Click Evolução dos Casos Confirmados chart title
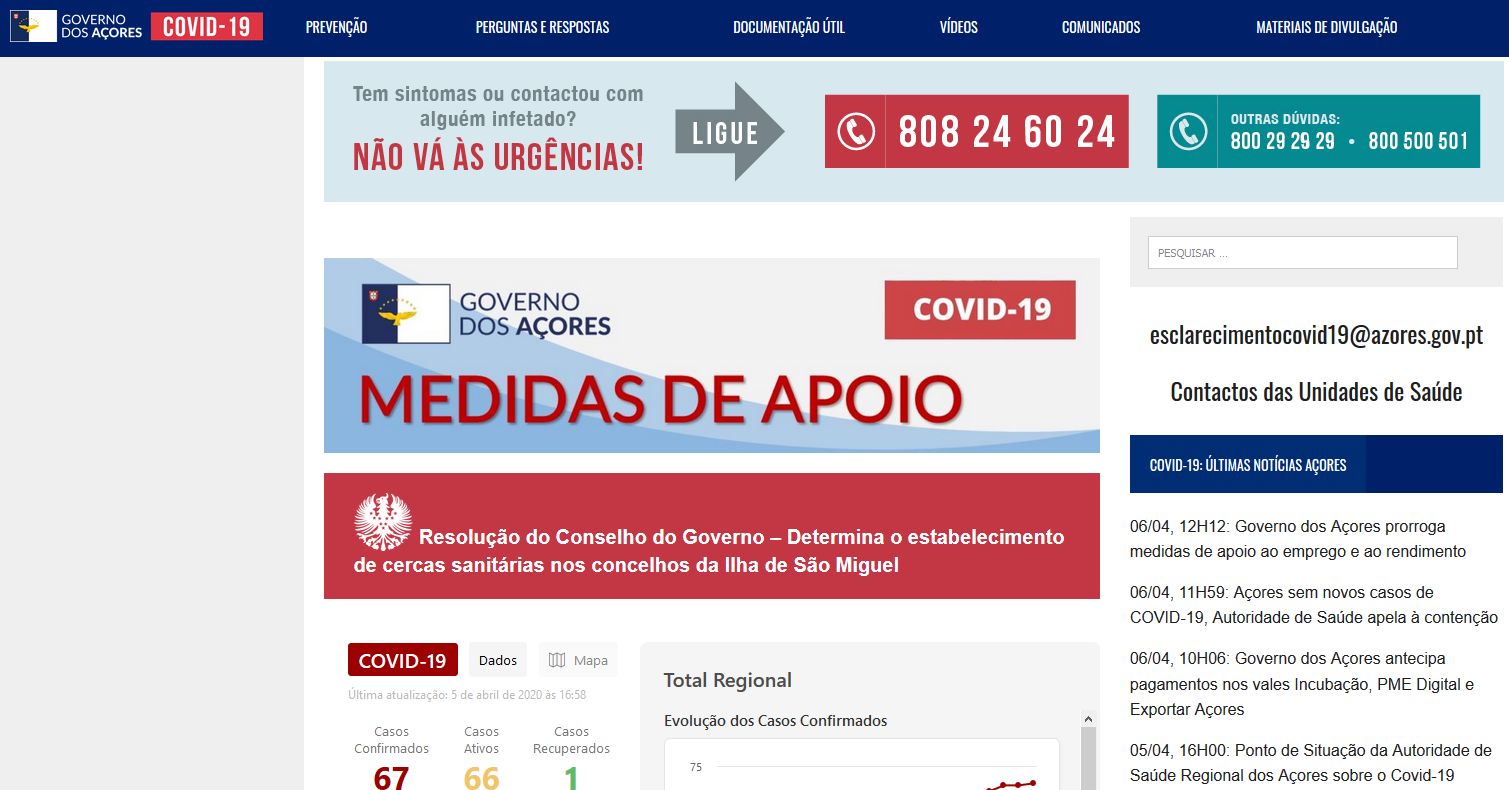1509x790 pixels. [x=775, y=720]
